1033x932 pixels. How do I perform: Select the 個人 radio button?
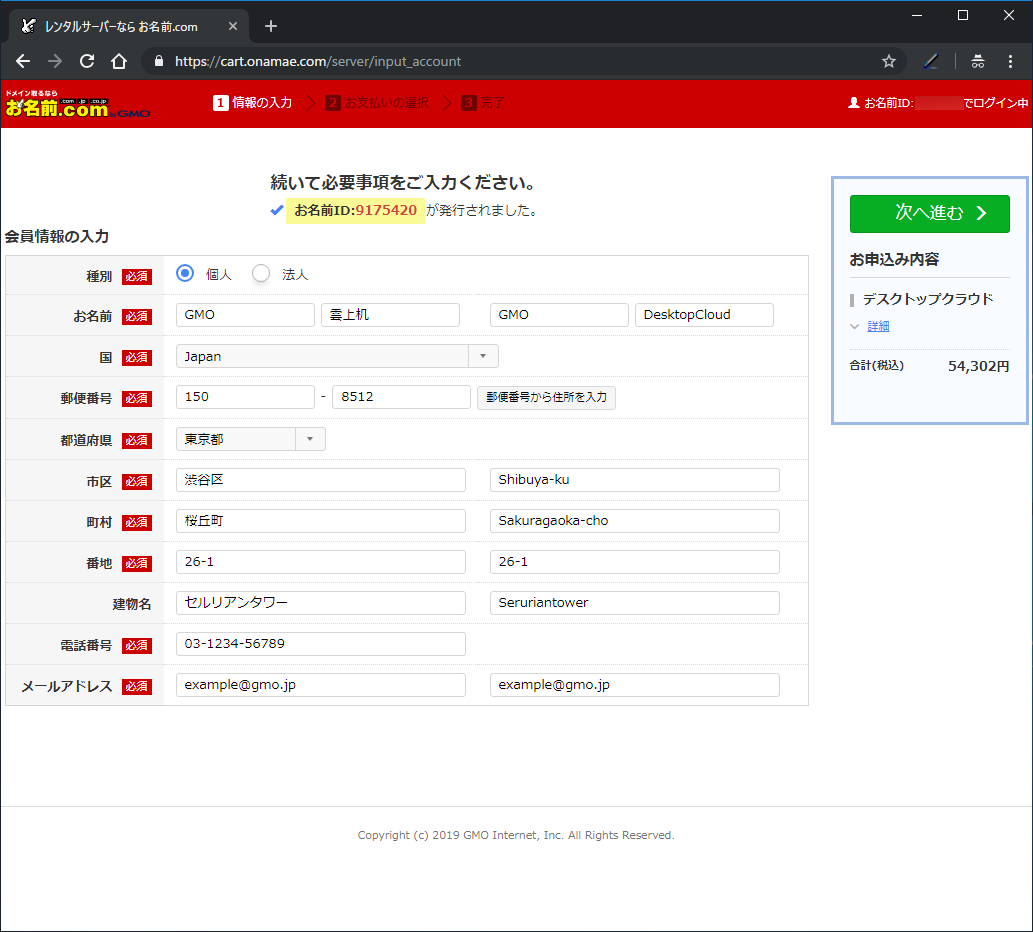185,273
